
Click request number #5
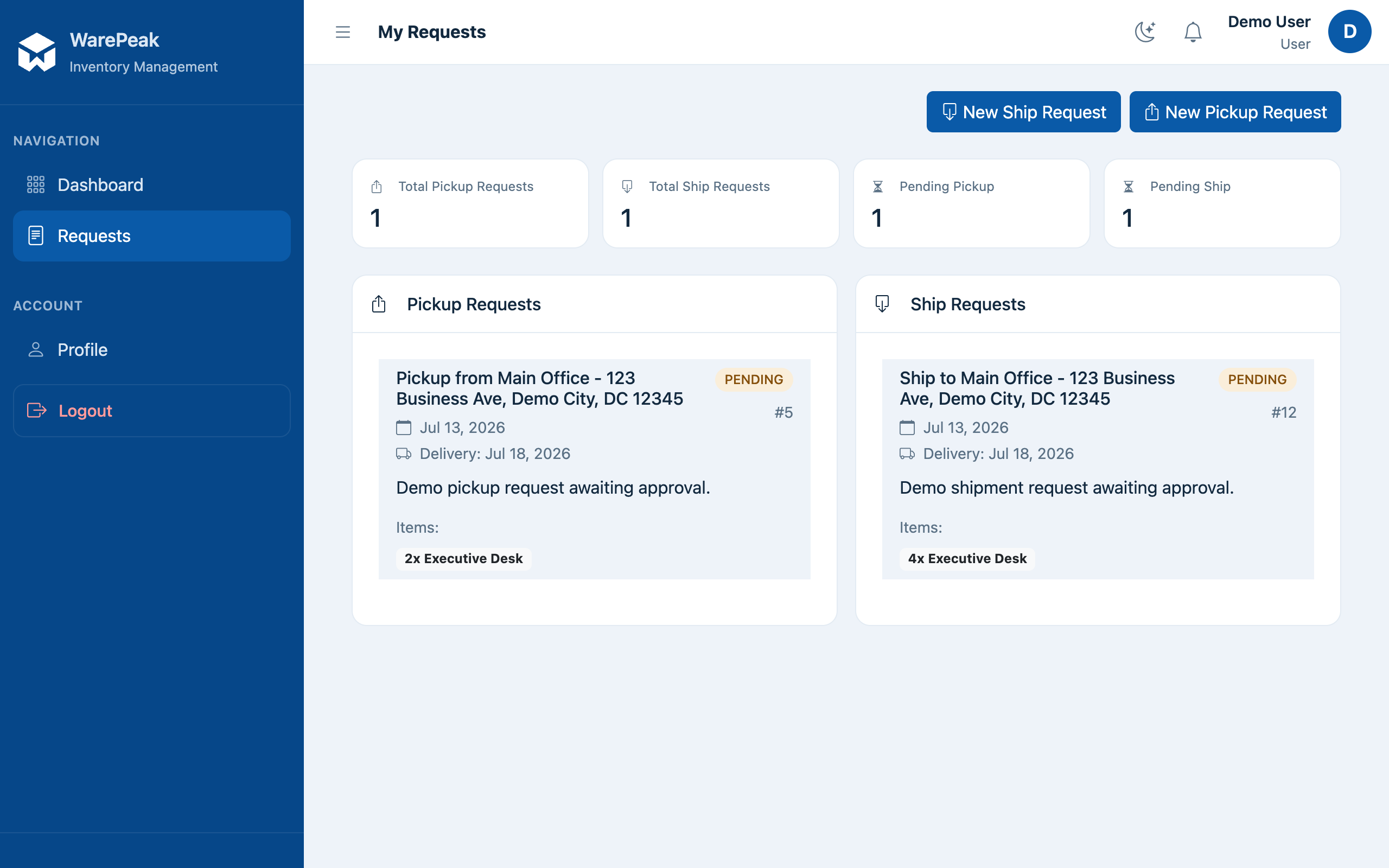(x=783, y=412)
